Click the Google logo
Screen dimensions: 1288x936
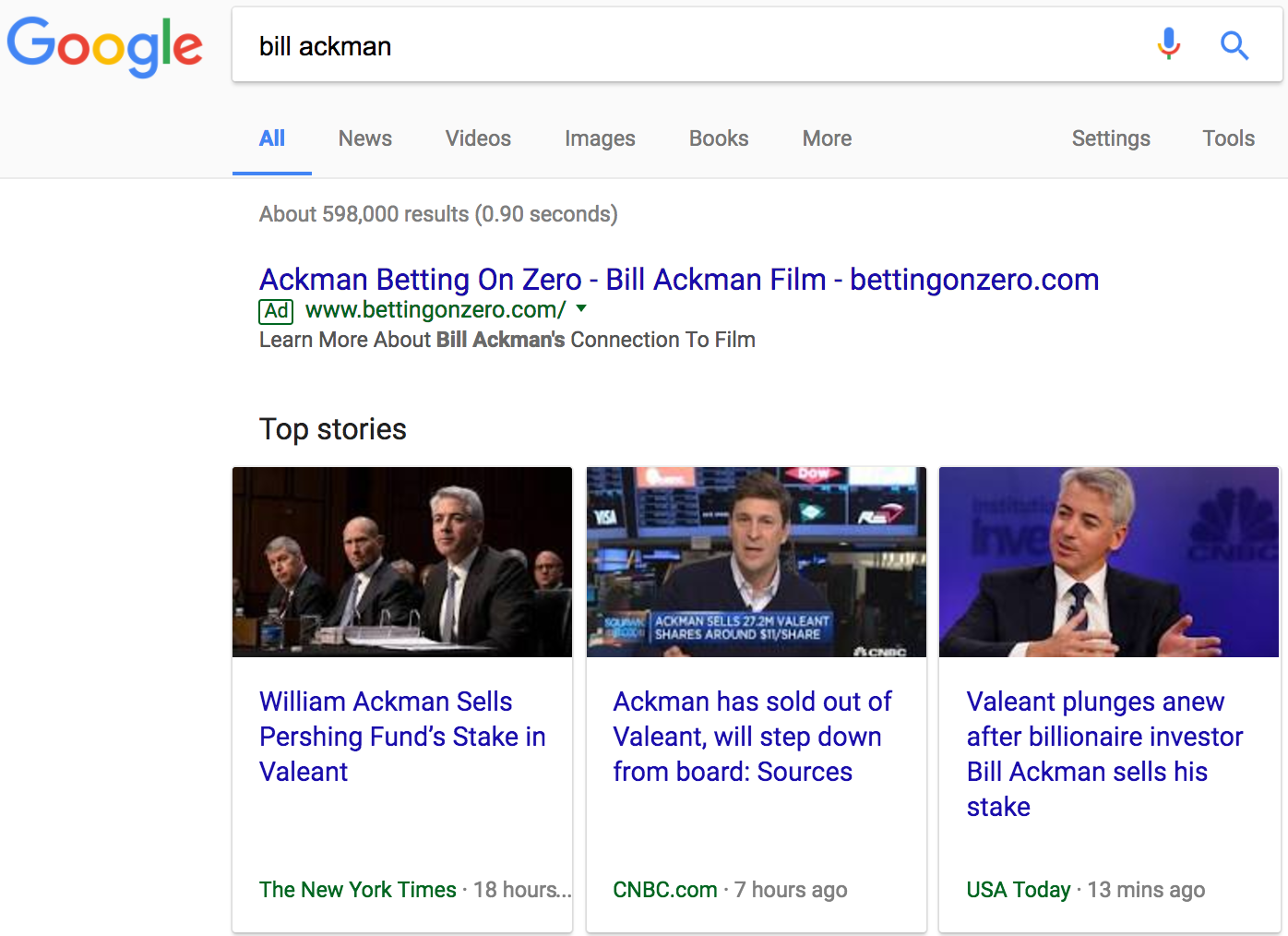(105, 46)
